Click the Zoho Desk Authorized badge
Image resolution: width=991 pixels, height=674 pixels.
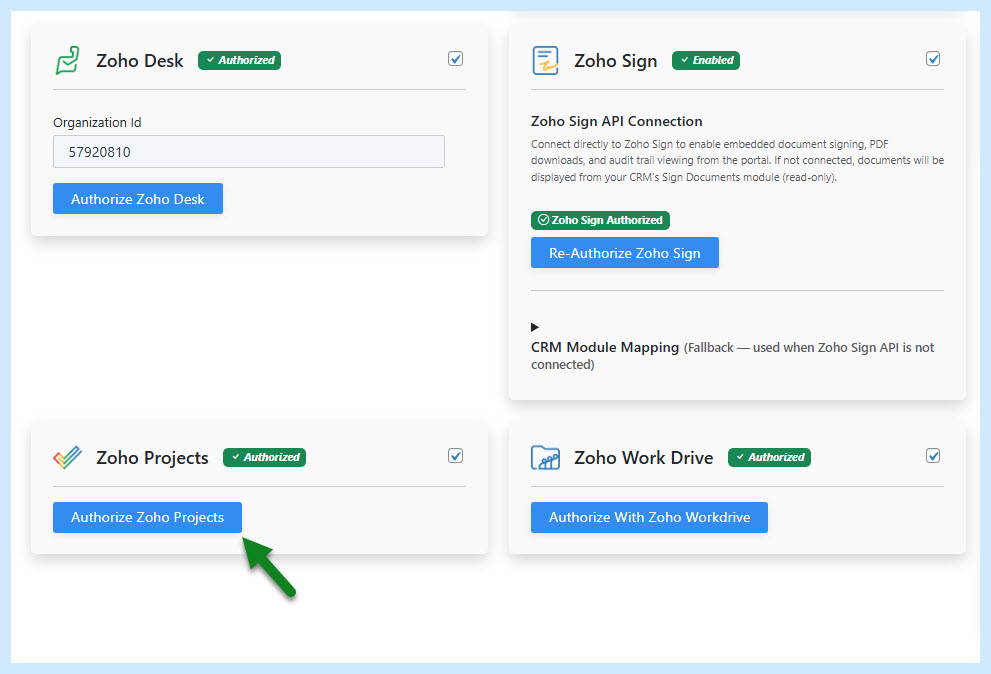coord(240,60)
